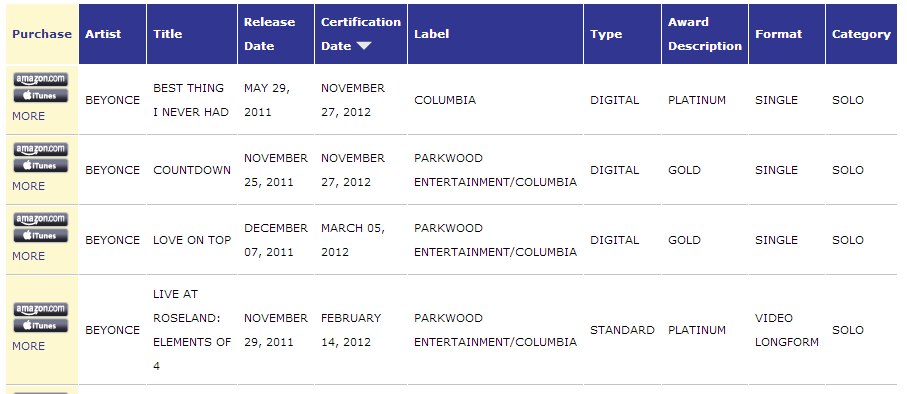Sort by Label column header
Viewport: 907px width, 394px height.
coord(432,34)
